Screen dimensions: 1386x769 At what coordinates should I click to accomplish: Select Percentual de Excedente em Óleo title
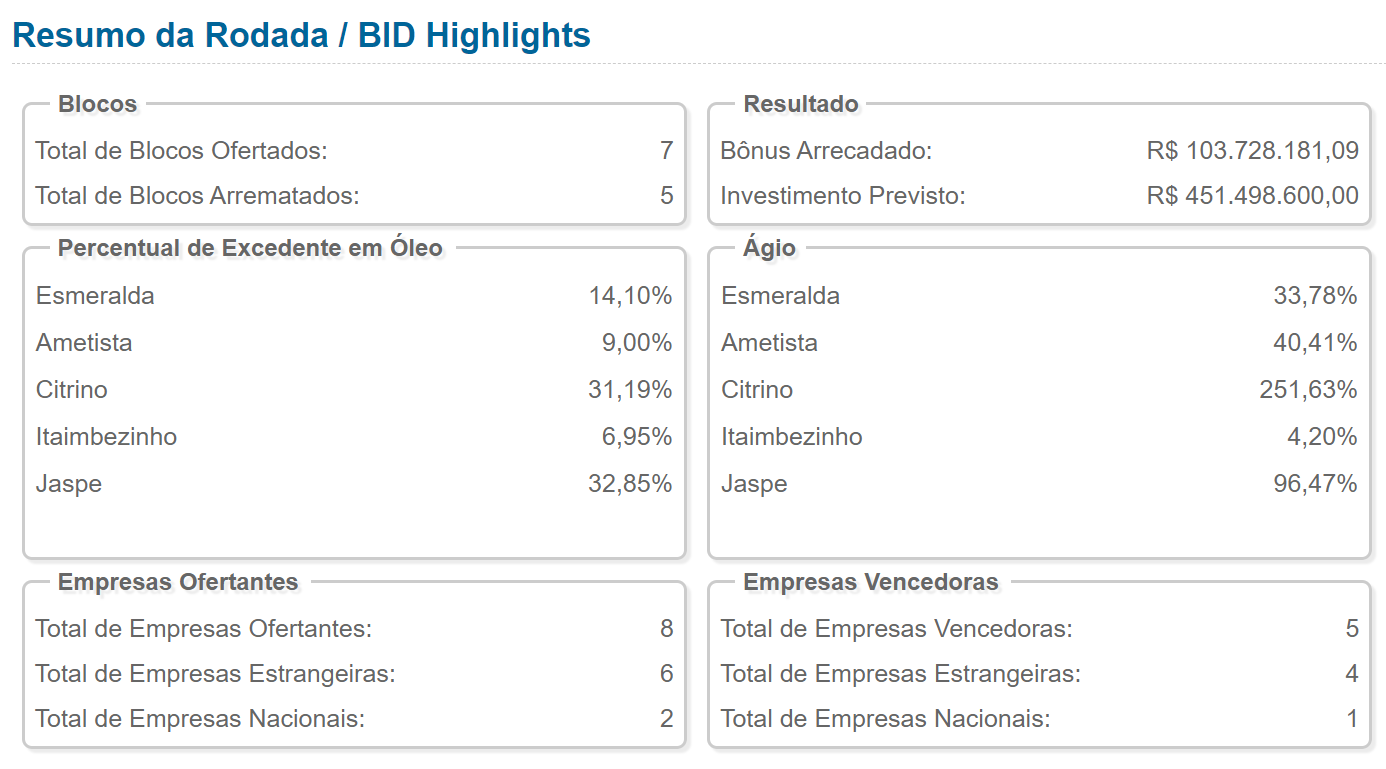[x=250, y=248]
